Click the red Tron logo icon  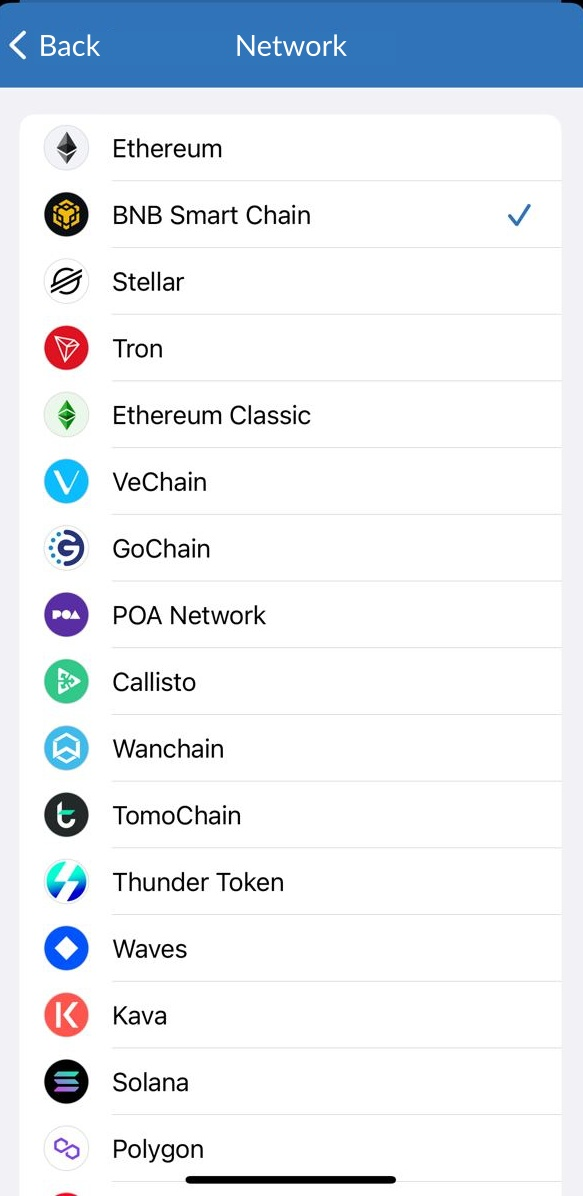click(65, 348)
